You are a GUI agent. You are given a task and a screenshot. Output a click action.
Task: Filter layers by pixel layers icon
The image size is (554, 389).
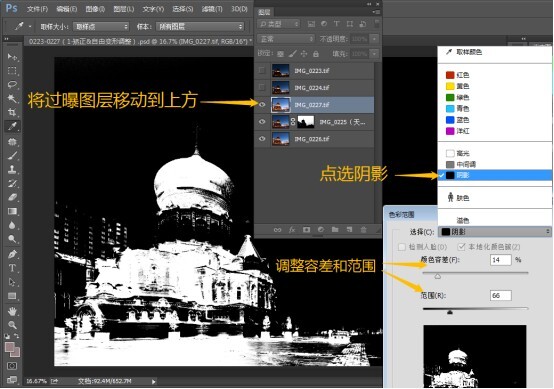point(311,24)
